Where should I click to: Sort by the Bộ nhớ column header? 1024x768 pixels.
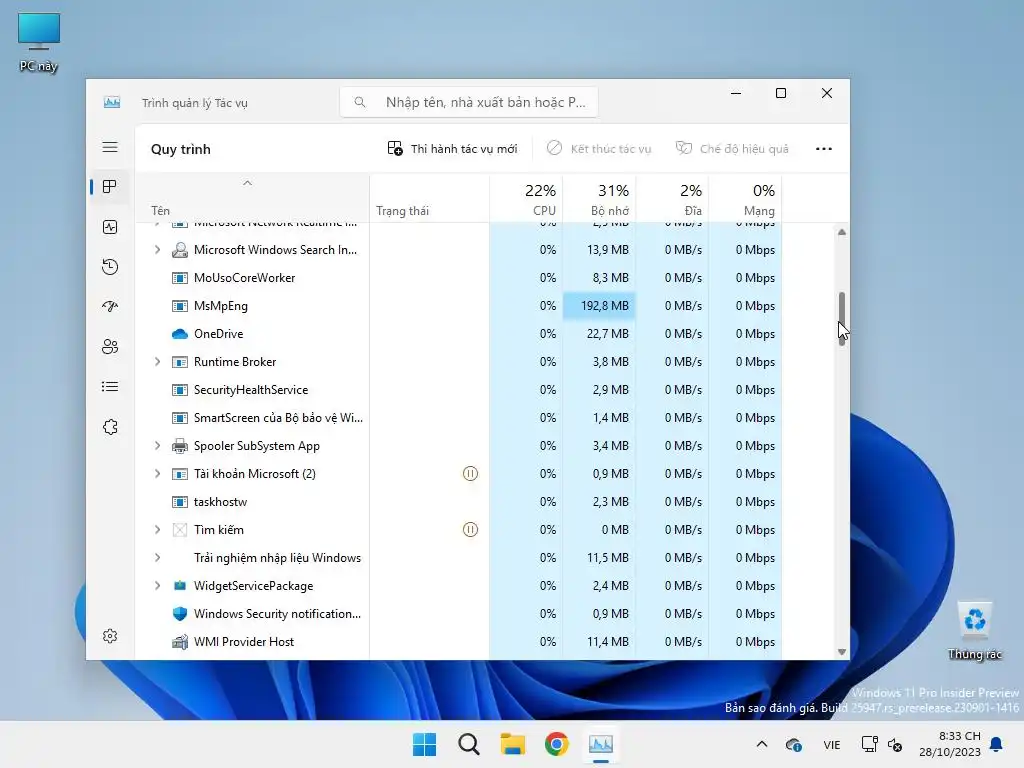[599, 198]
